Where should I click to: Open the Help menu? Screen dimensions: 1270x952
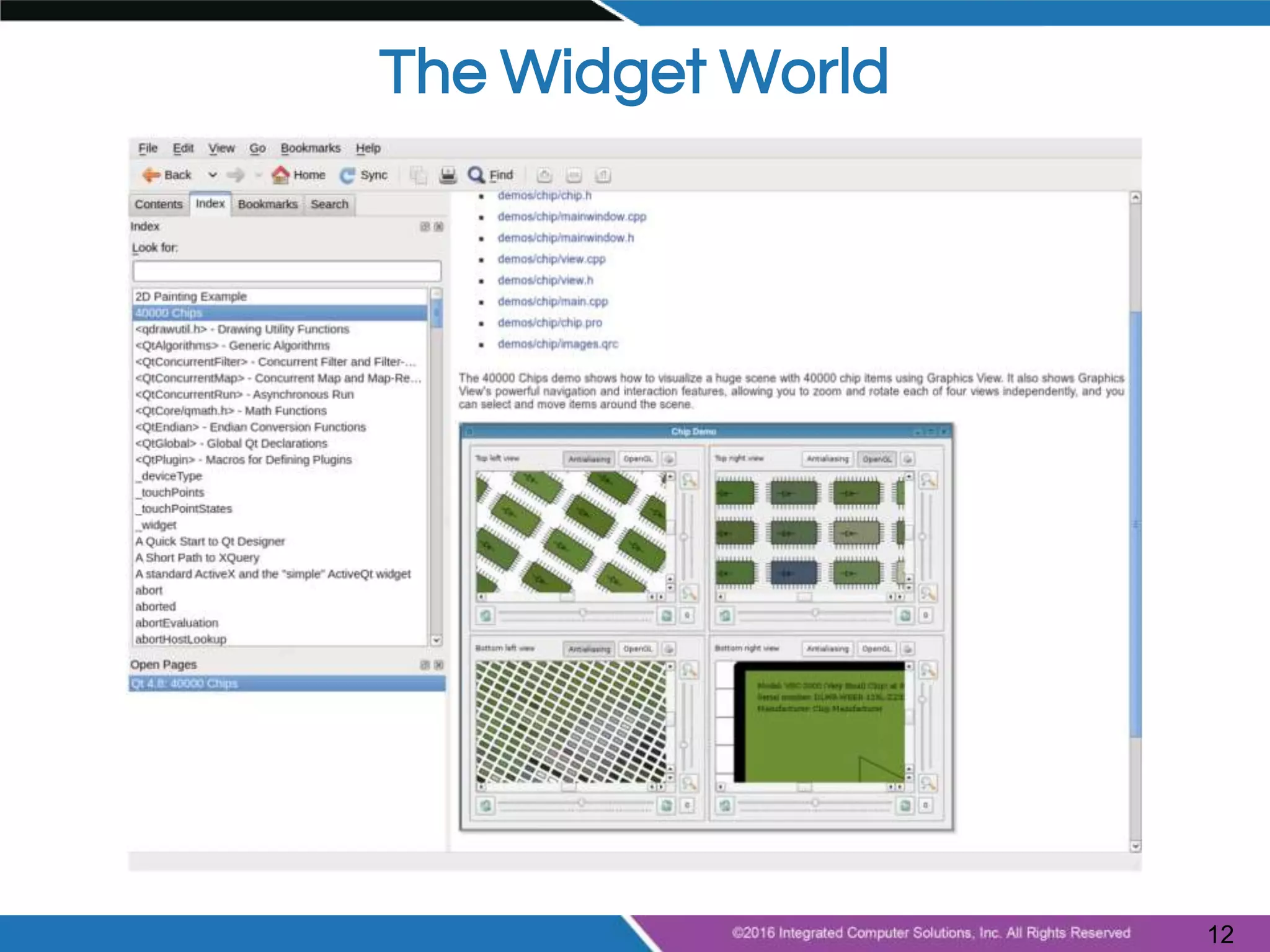click(x=368, y=148)
